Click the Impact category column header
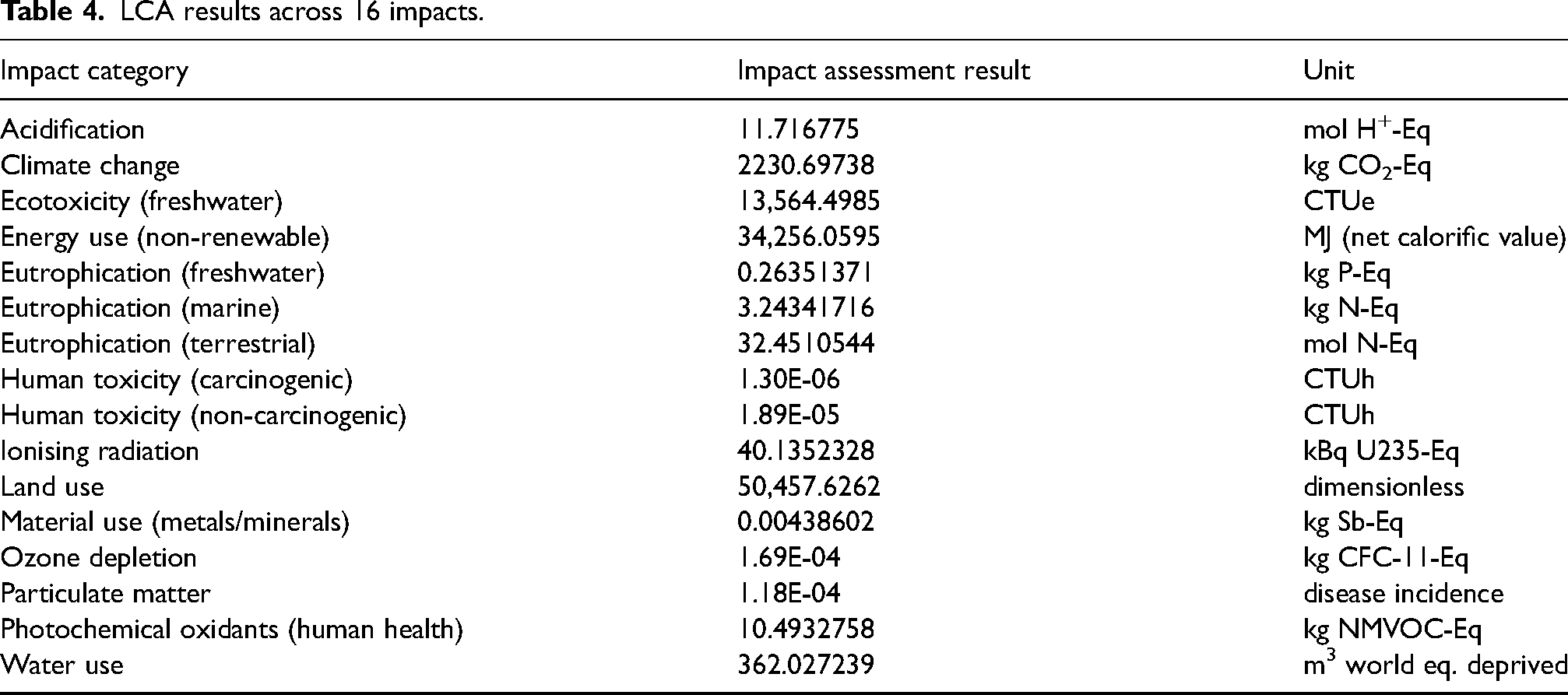This screenshot has height=695, width=1568. [x=94, y=72]
